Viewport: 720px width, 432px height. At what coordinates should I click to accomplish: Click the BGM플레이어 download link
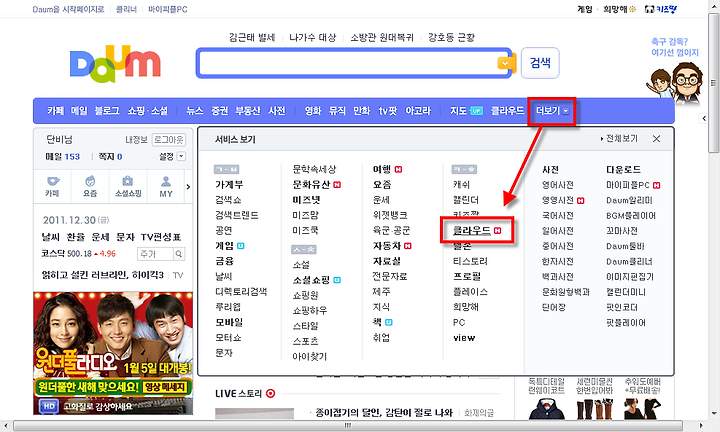pyautogui.click(x=631, y=215)
